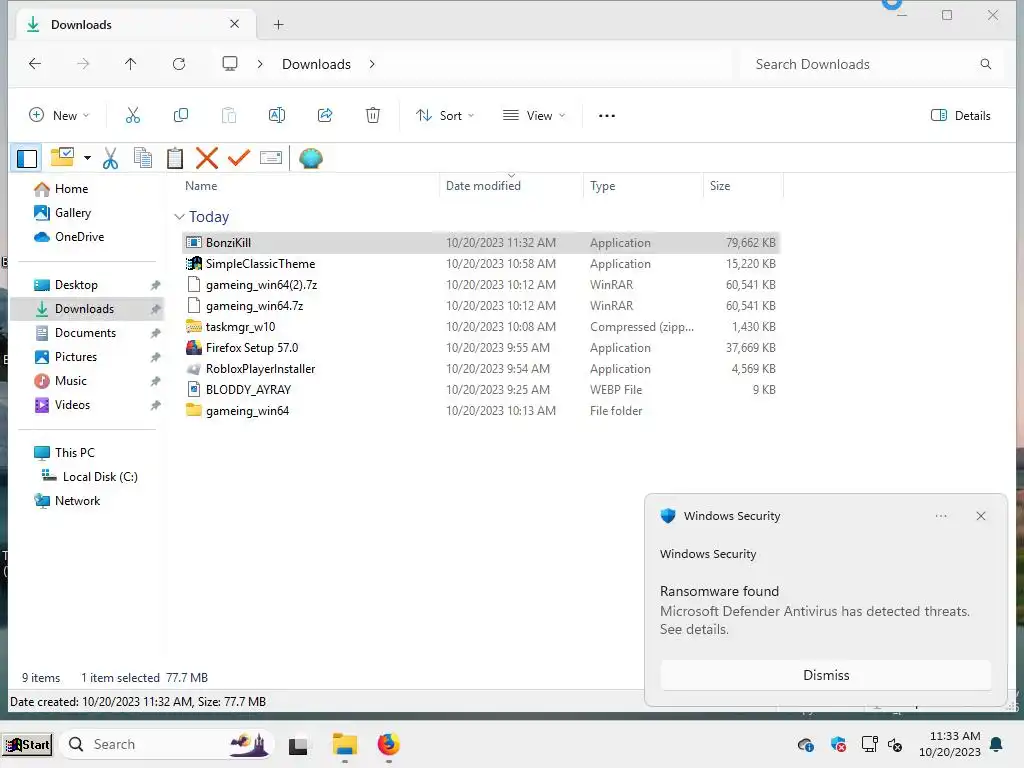1024x768 pixels.
Task: Select taskmgr_w10 zipped folder
Action: [x=481, y=327]
